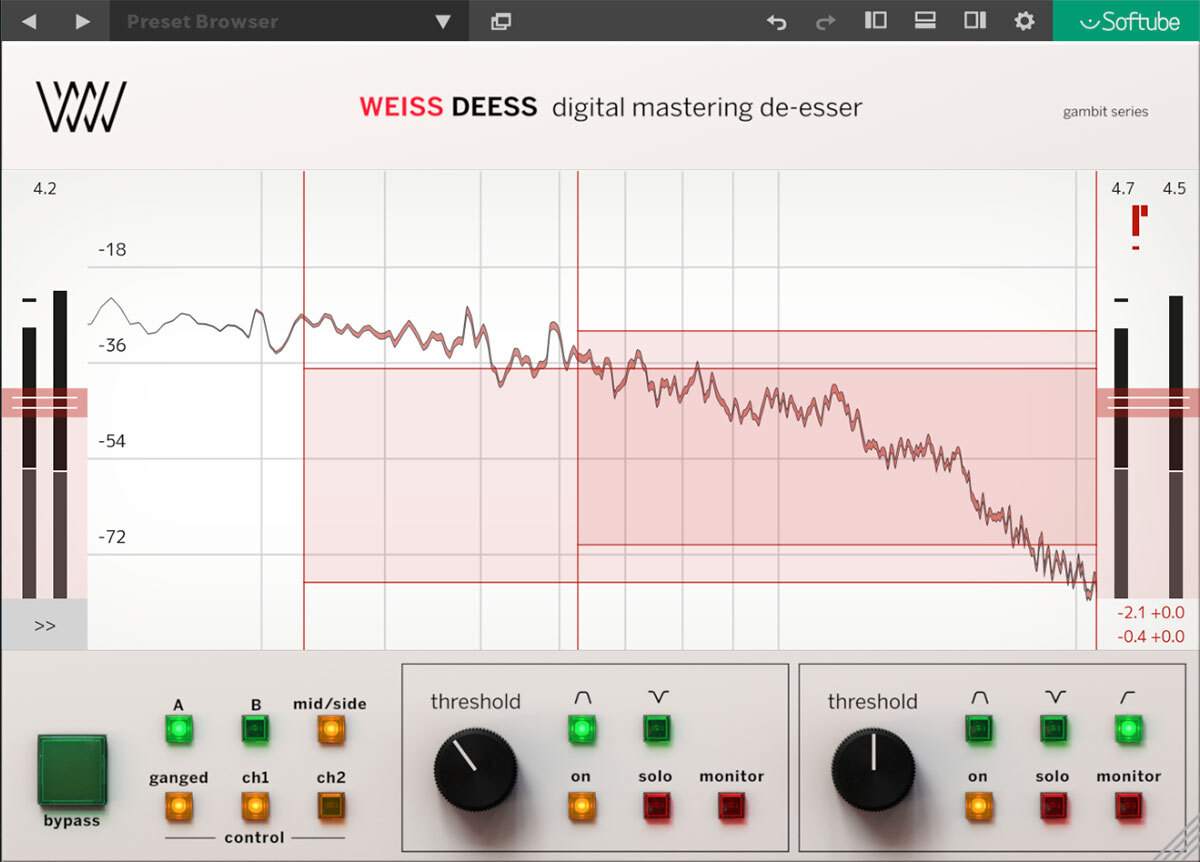Click the threshold label in right band

(873, 702)
